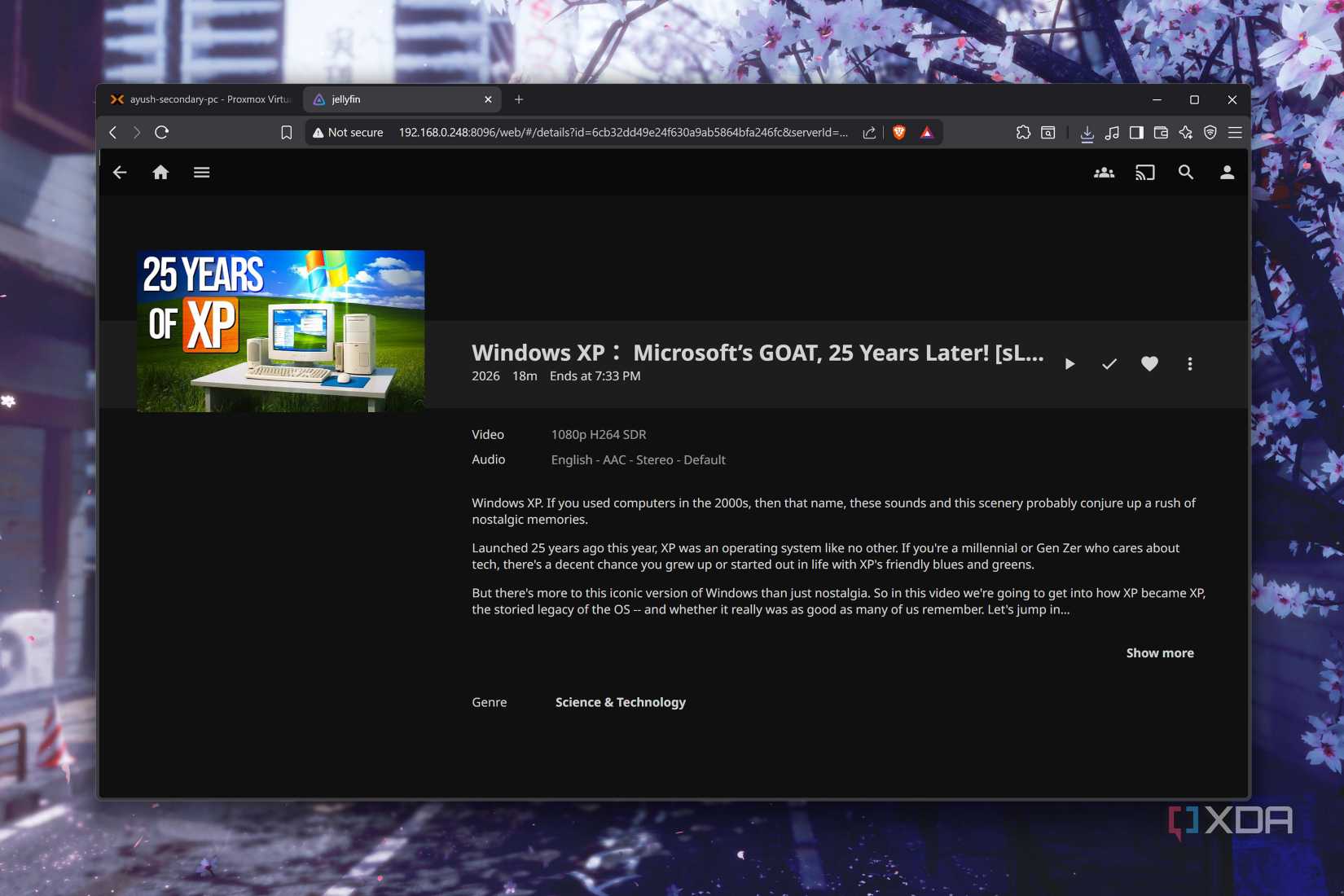The image size is (1344, 896).
Task: Open the browser main menu
Action: click(1235, 133)
